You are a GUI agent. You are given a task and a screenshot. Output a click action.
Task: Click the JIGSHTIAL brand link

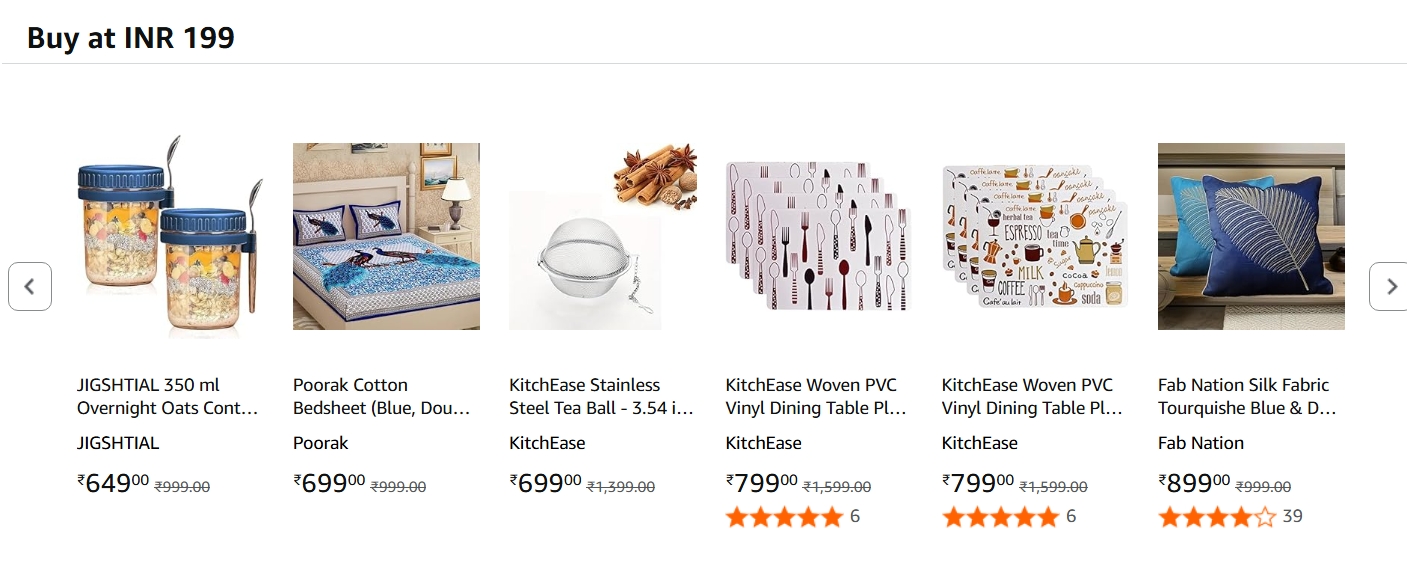118,443
